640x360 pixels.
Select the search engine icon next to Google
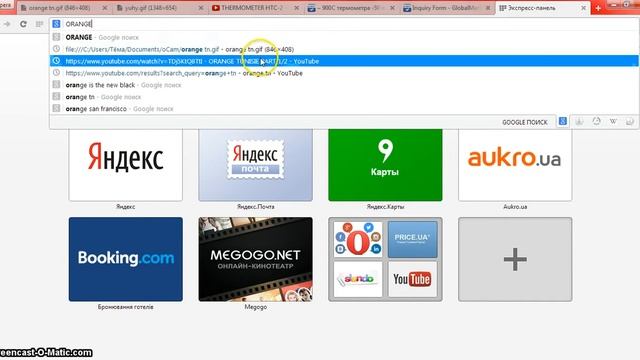click(579, 121)
